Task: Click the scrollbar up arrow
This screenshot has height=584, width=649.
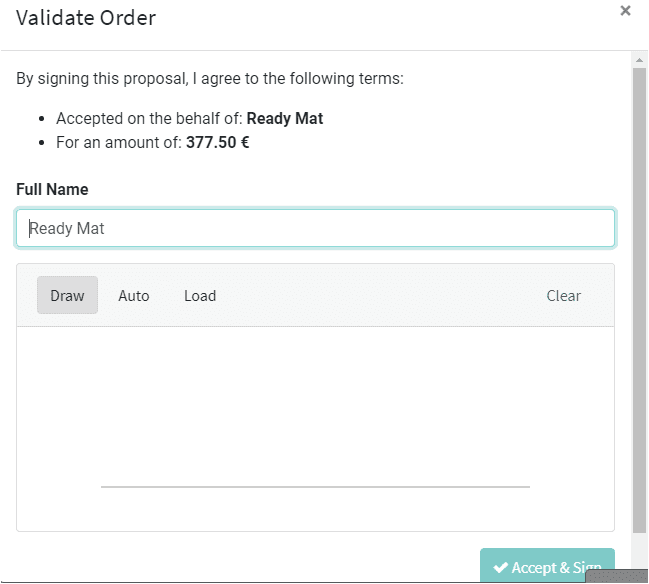Action: point(639,60)
